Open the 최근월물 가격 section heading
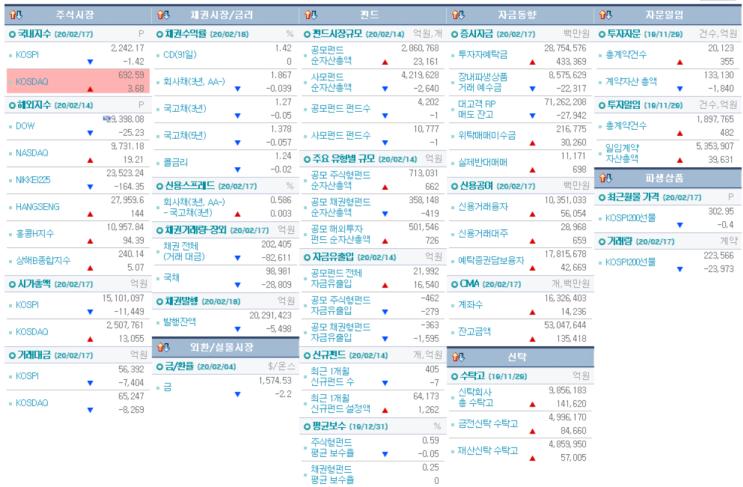743x487 pixels. [x=633, y=197]
